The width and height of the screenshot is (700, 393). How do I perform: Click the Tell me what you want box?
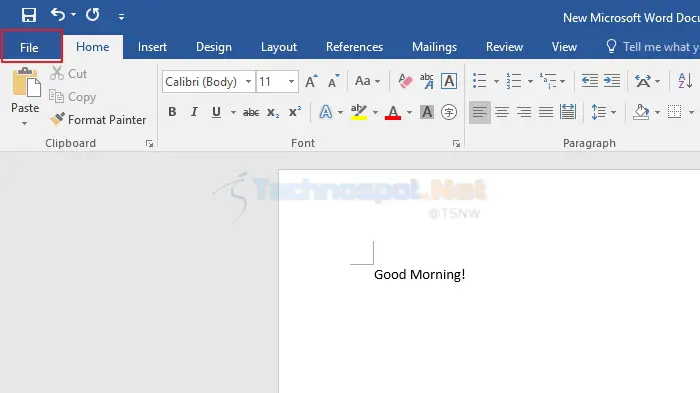[x=653, y=47]
